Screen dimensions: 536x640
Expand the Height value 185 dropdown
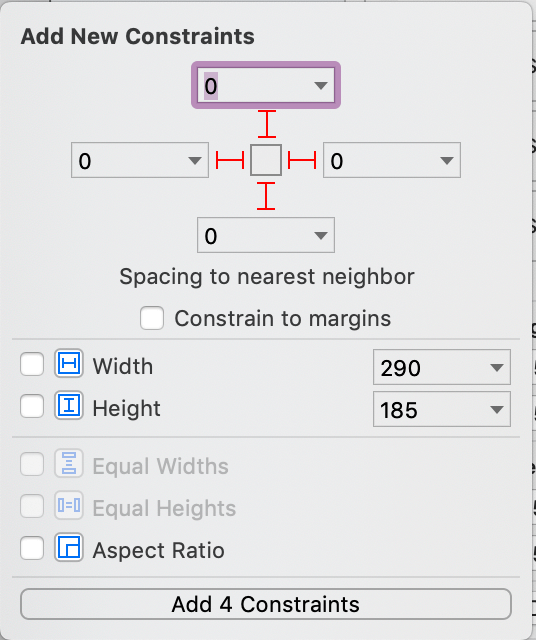point(497,409)
